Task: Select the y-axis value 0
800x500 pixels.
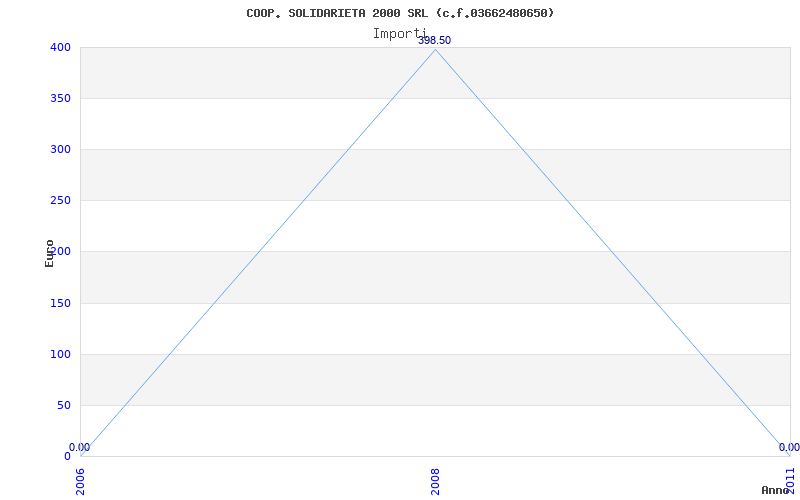Action: coord(67,457)
